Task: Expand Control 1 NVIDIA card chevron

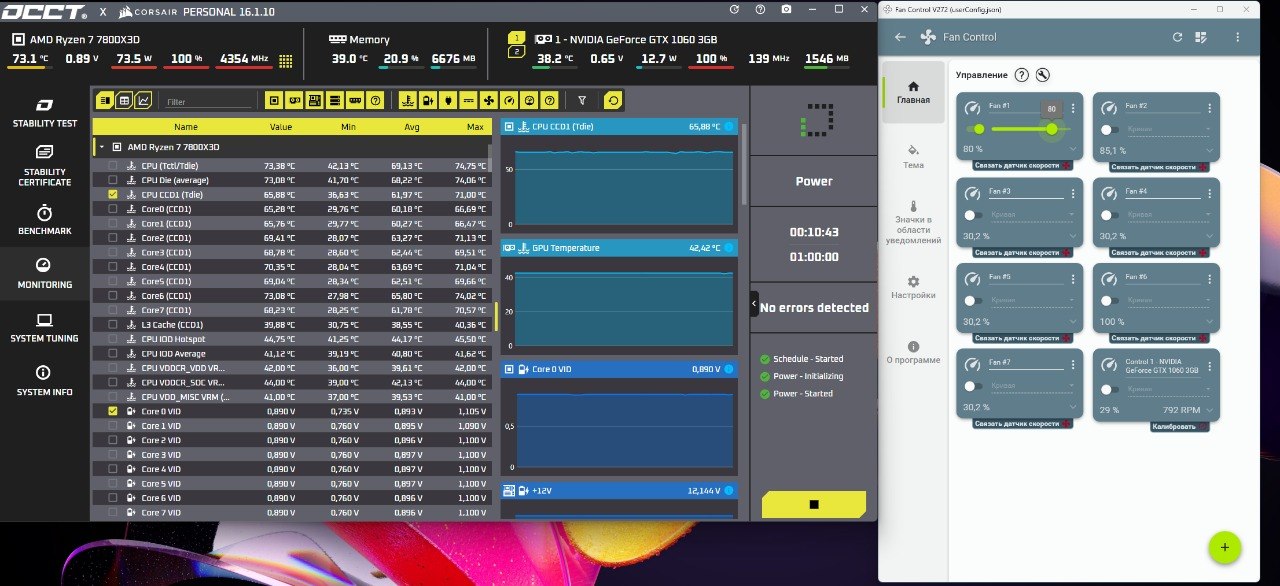Action: (1209, 410)
